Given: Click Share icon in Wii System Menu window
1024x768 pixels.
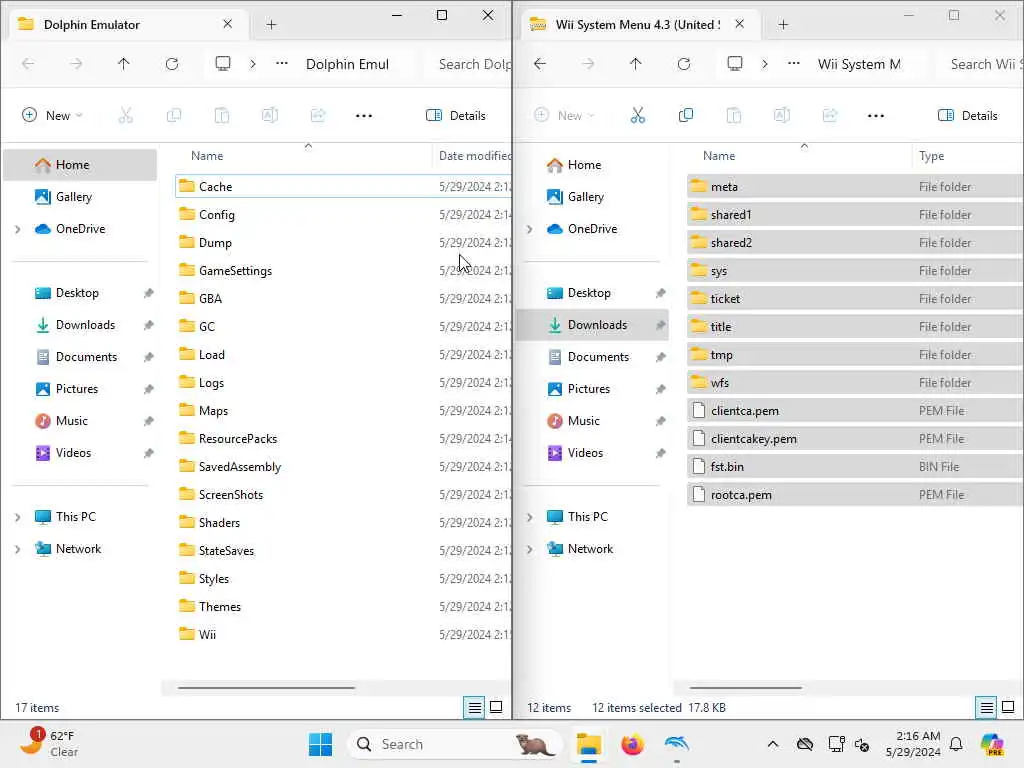Looking at the screenshot, I should coord(829,116).
